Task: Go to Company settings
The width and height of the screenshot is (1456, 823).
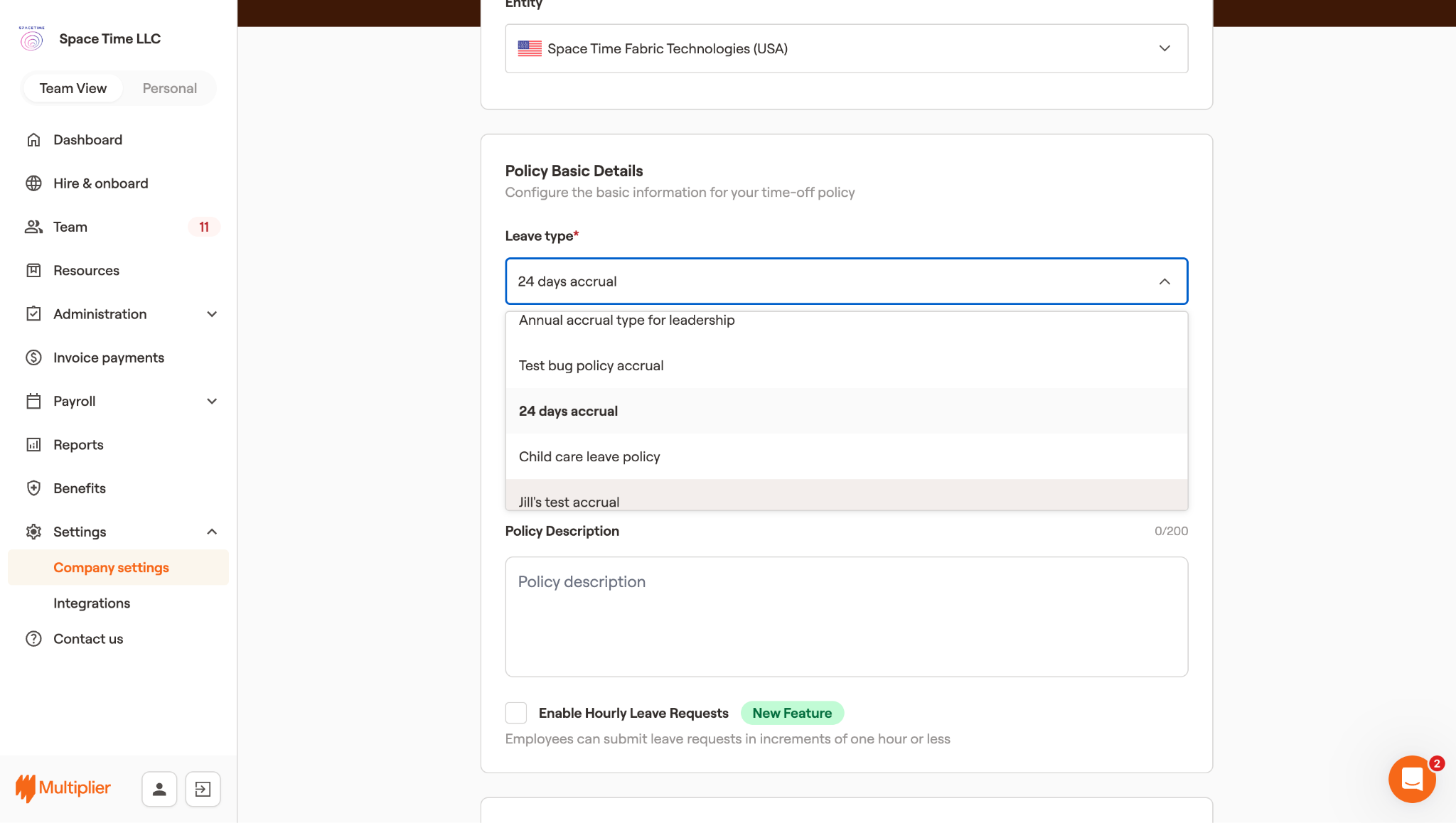Action: (111, 568)
